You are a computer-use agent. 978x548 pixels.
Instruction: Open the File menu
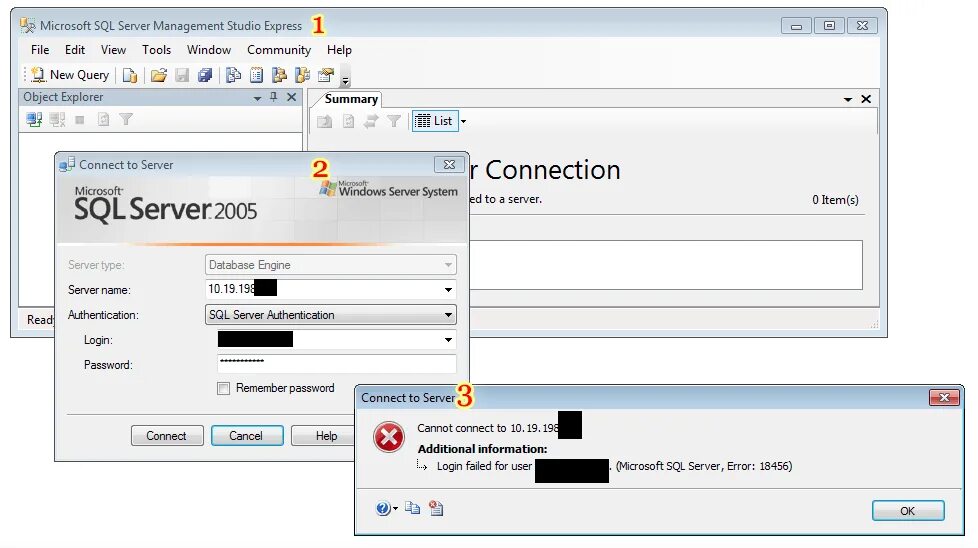40,50
